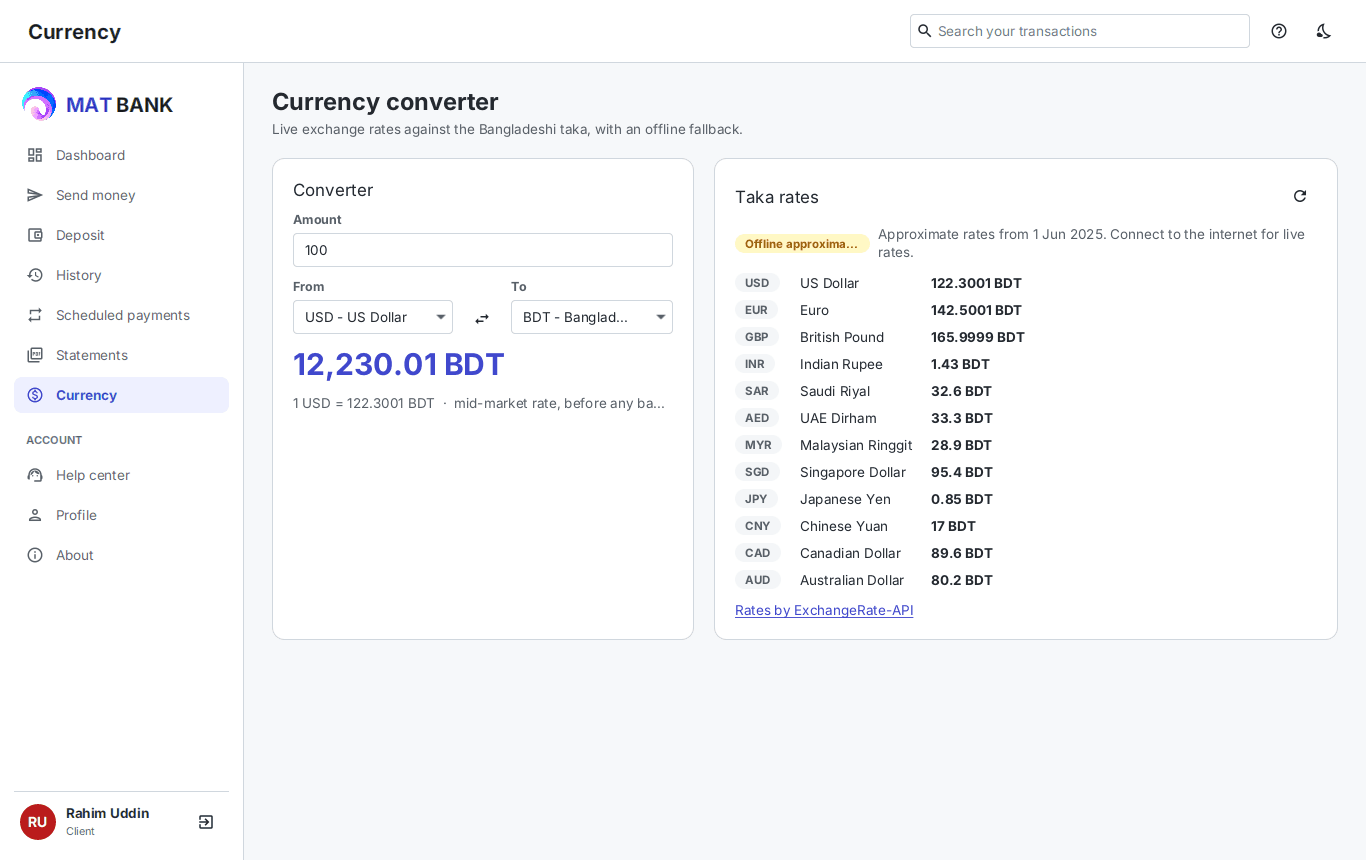
Task: Click the Offline approximate badge
Action: click(802, 243)
